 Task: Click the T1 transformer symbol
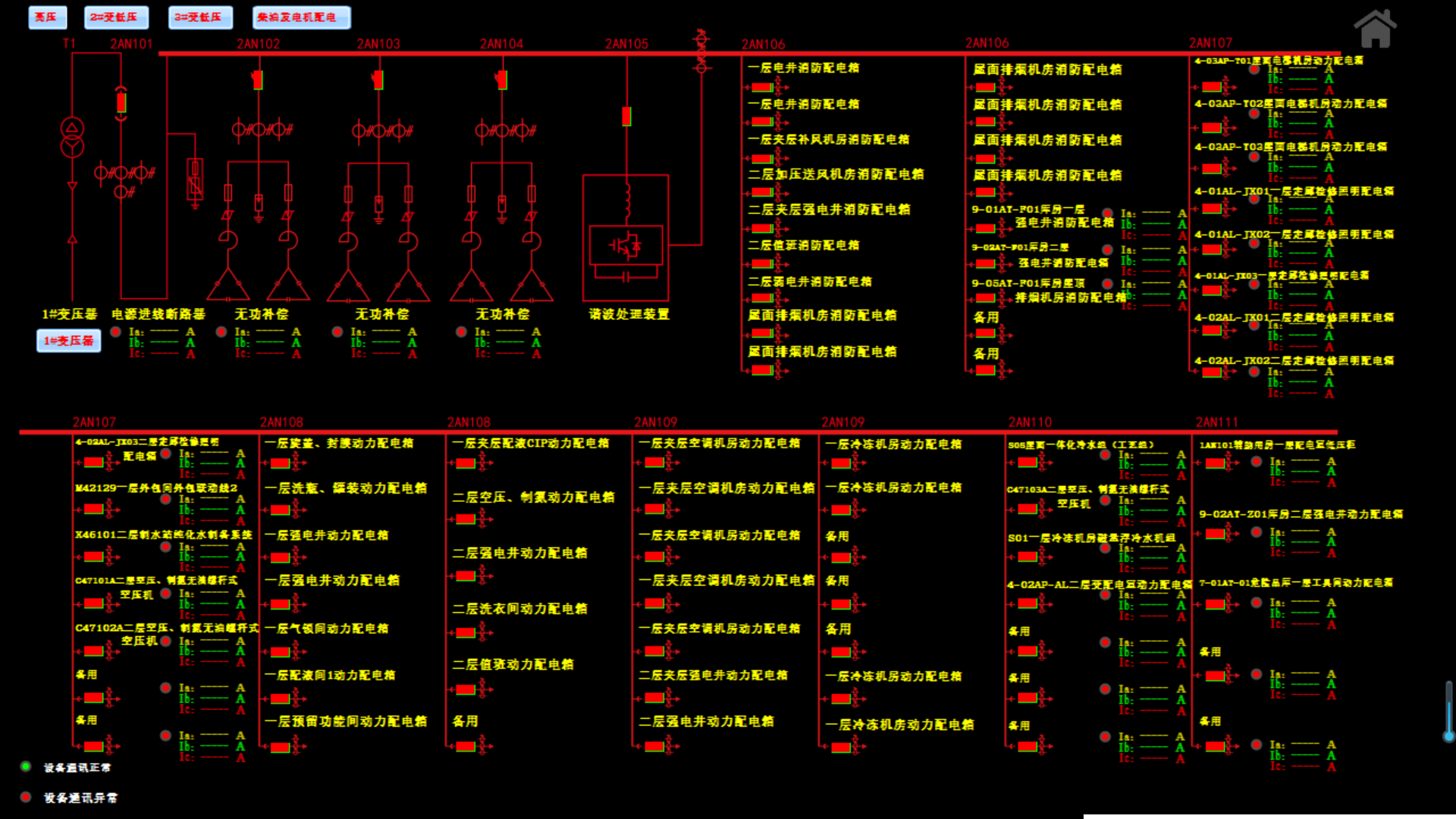(x=72, y=137)
